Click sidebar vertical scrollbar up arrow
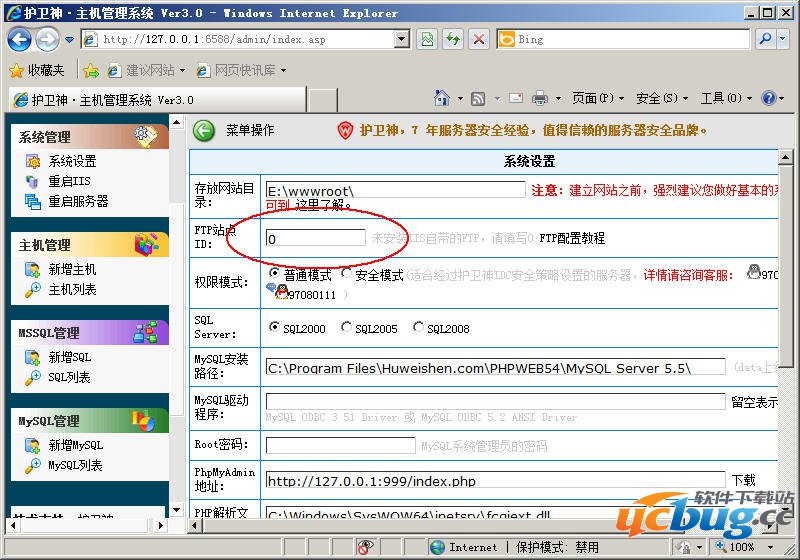 point(177,122)
